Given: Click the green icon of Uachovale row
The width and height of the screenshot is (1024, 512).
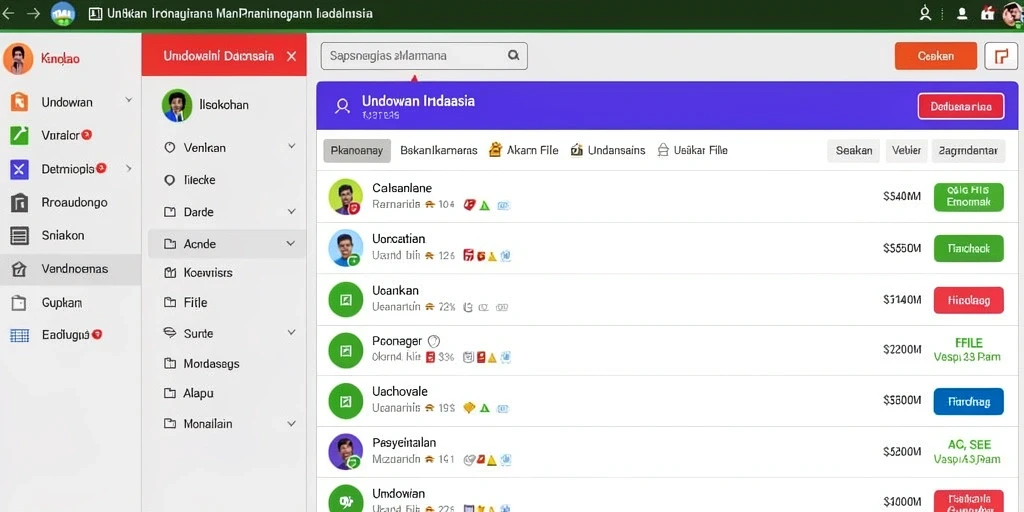Looking at the screenshot, I should click(346, 401).
